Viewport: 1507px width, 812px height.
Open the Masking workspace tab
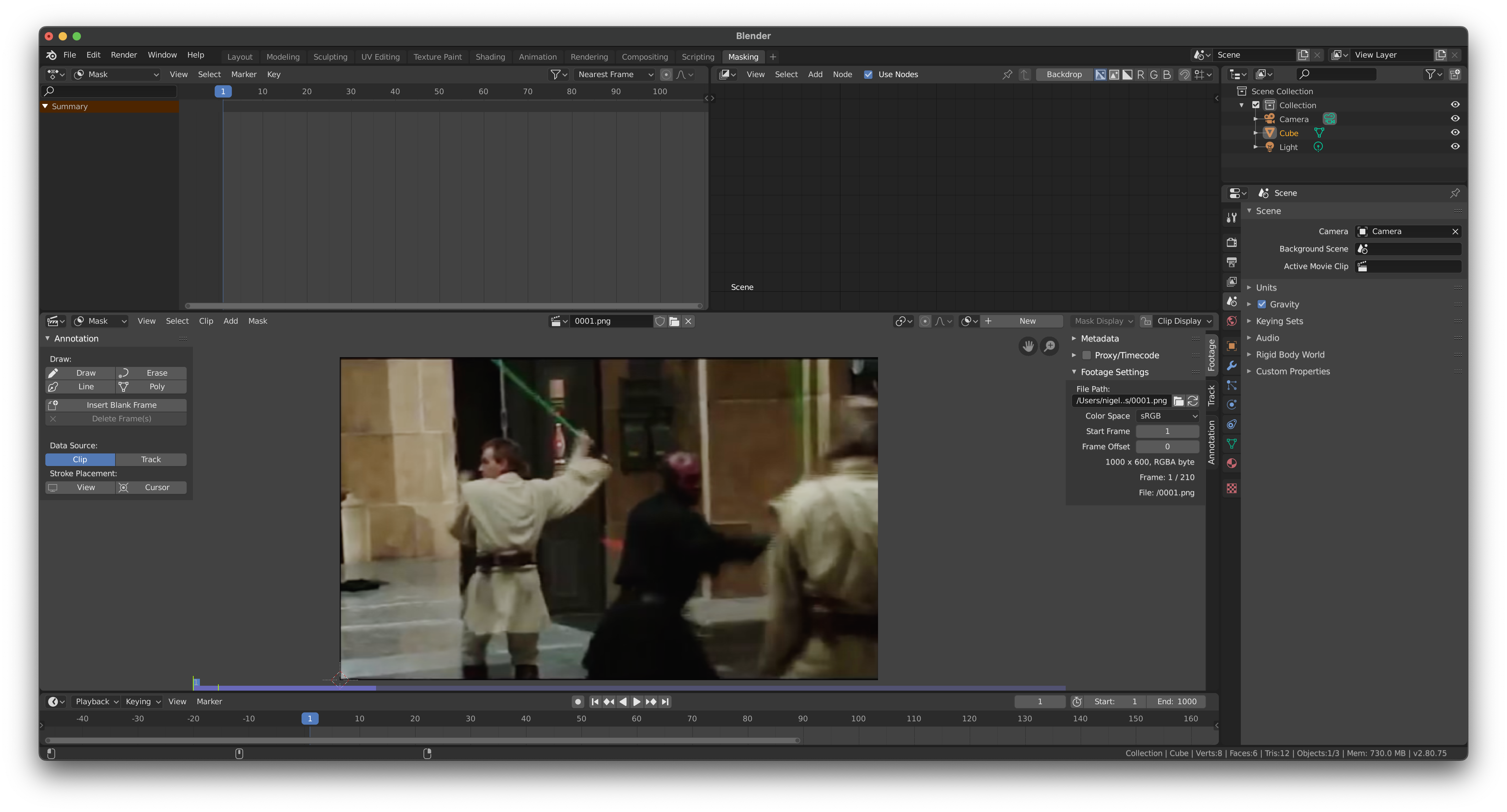click(743, 56)
